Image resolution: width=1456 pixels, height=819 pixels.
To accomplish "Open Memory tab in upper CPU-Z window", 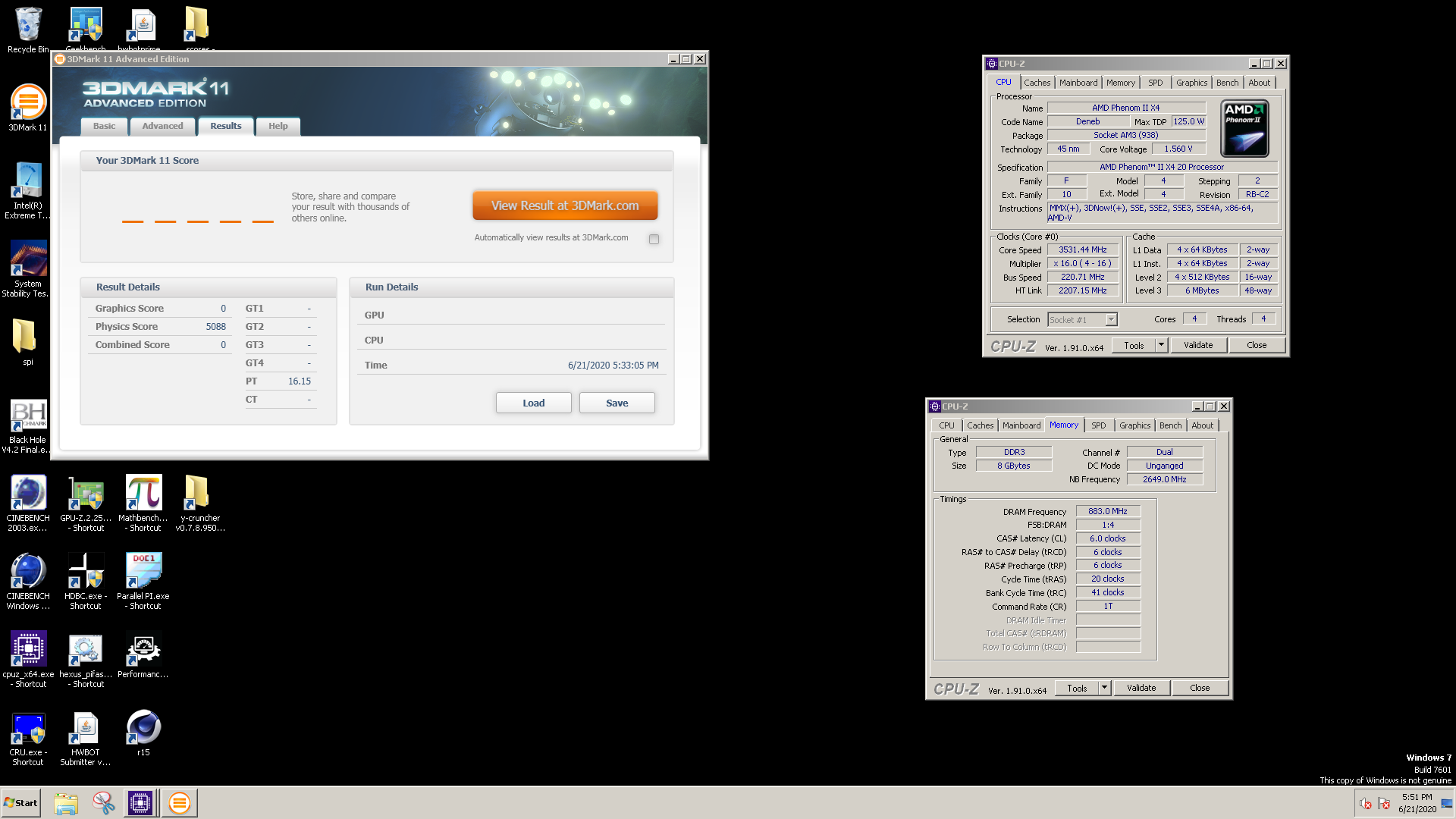I will coord(1120,83).
